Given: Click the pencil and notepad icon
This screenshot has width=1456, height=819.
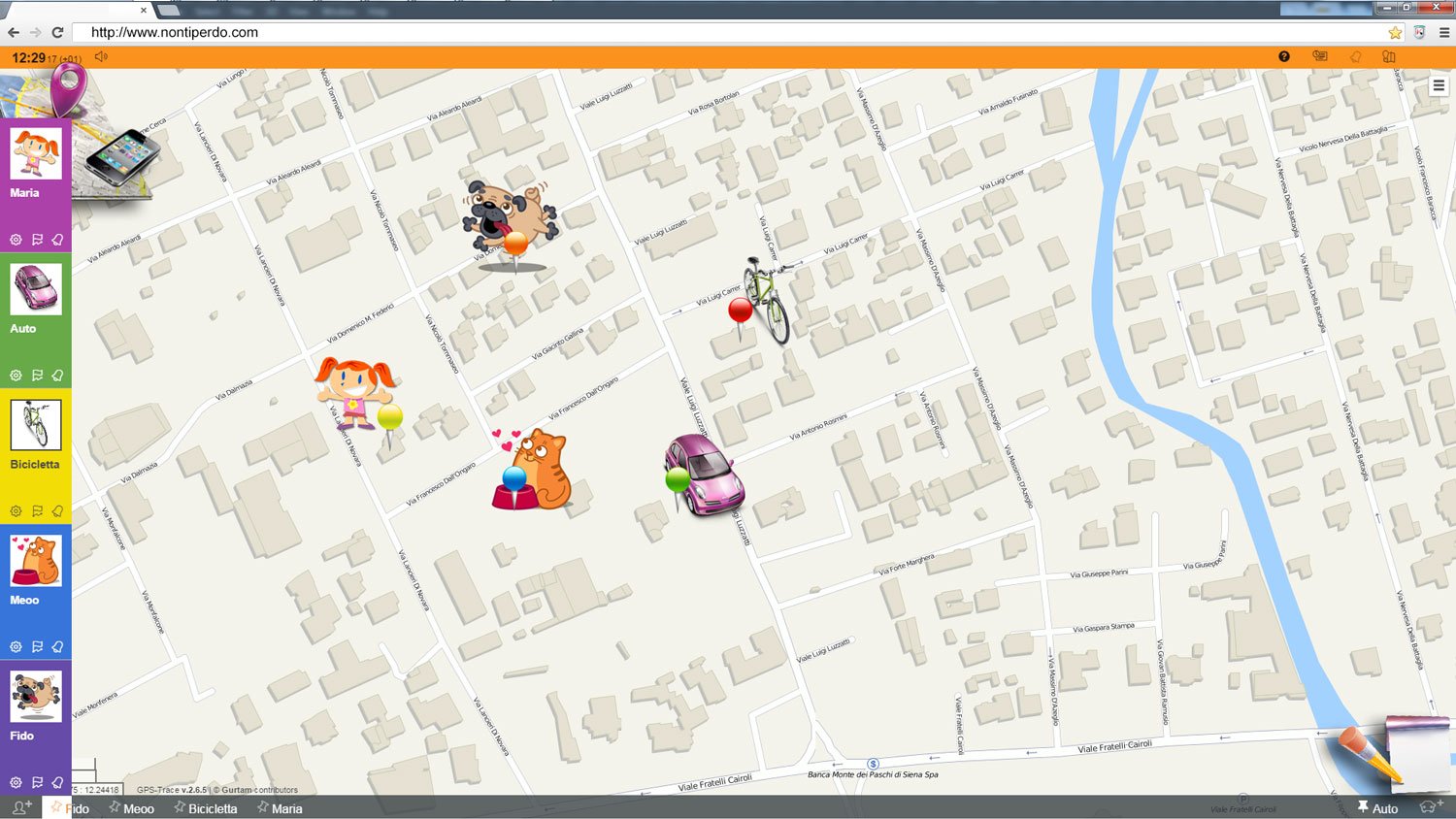Looking at the screenshot, I should [x=1392, y=755].
